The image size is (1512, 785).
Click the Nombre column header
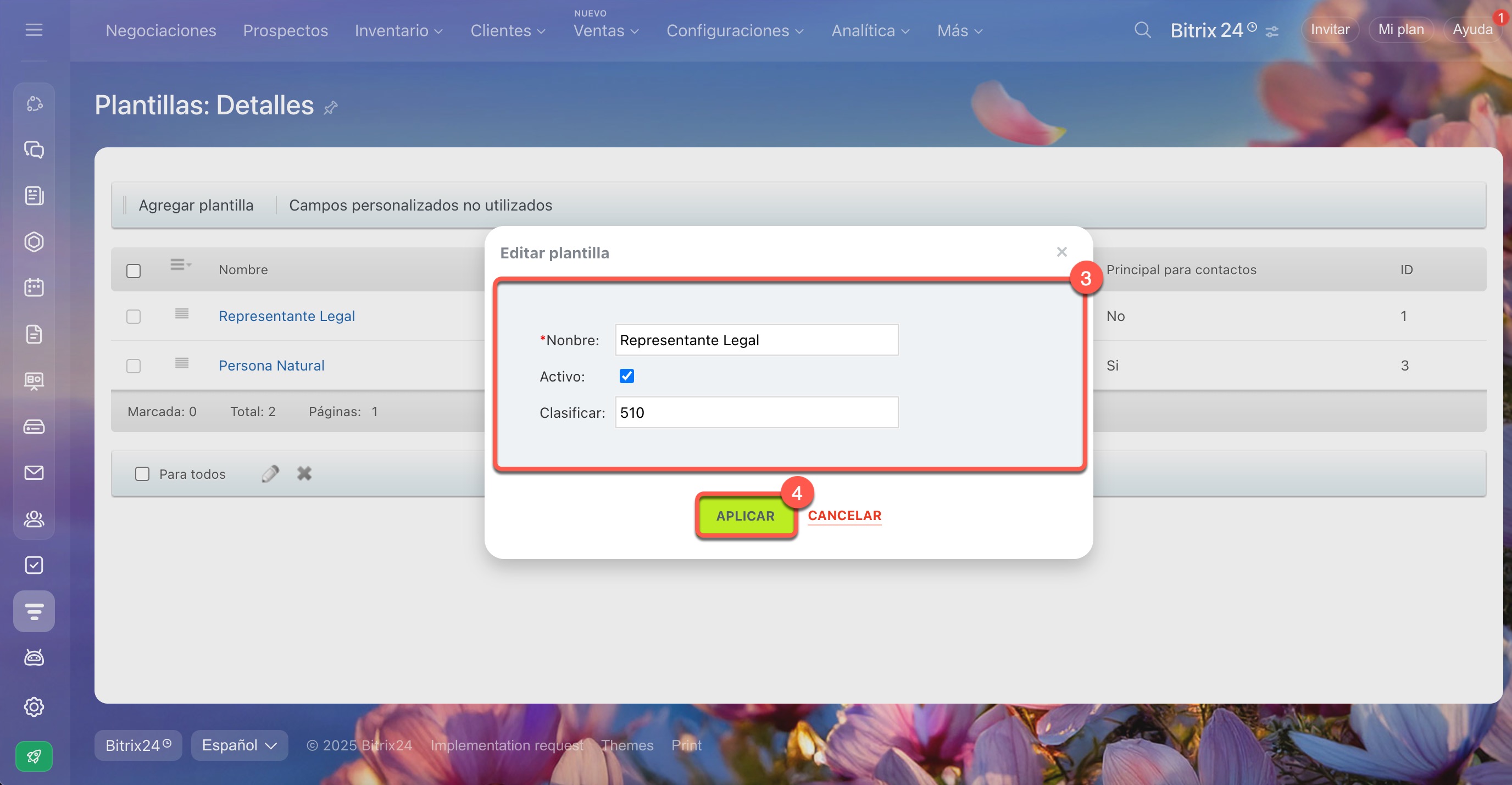(x=243, y=269)
